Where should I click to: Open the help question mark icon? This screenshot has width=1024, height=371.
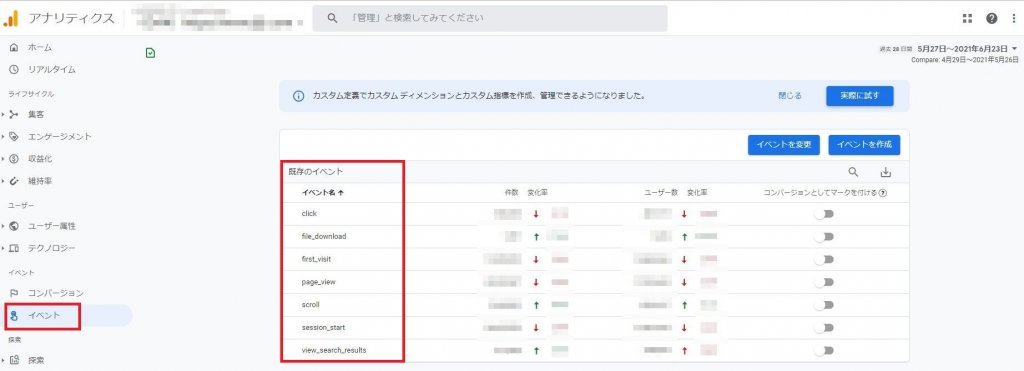tap(991, 18)
